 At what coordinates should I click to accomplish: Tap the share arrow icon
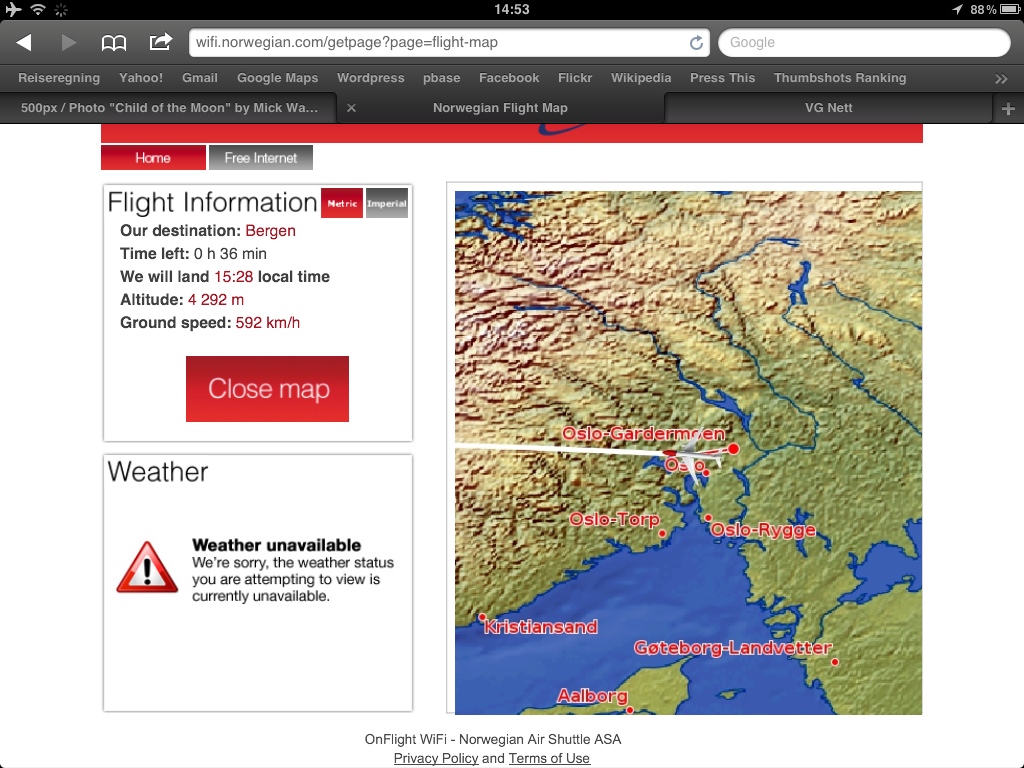point(160,42)
